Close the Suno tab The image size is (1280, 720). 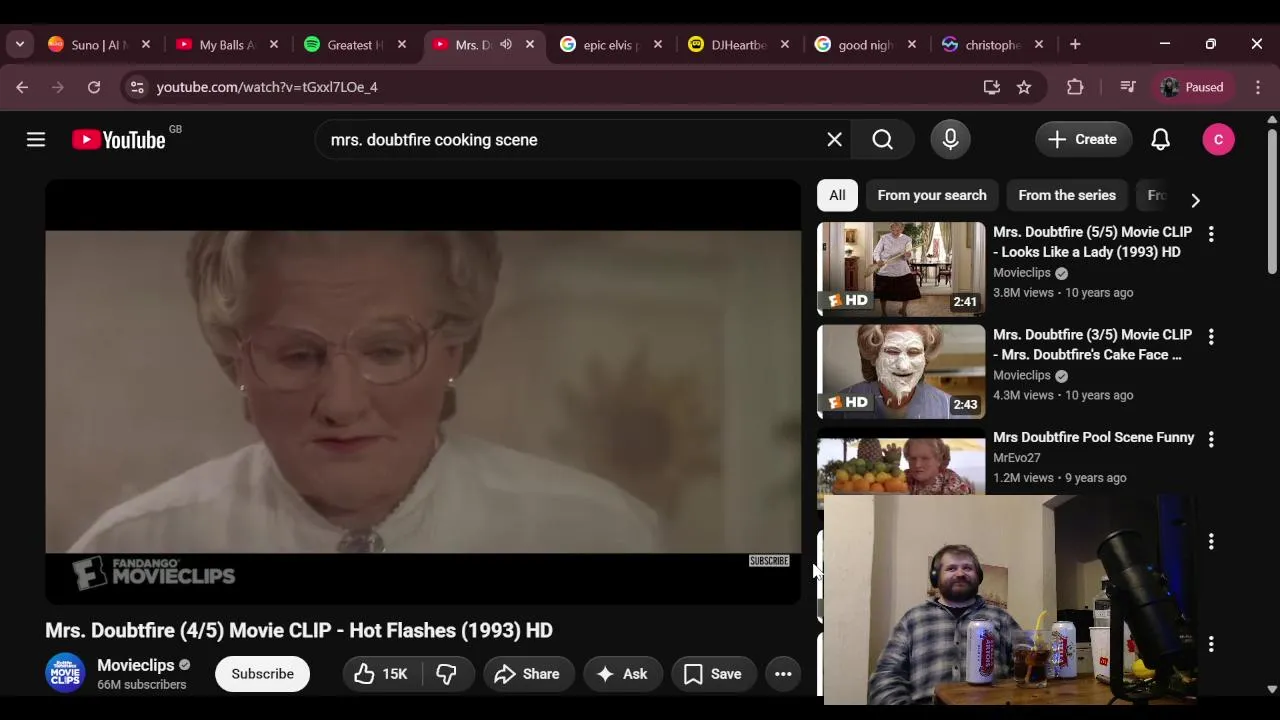pyautogui.click(x=146, y=44)
